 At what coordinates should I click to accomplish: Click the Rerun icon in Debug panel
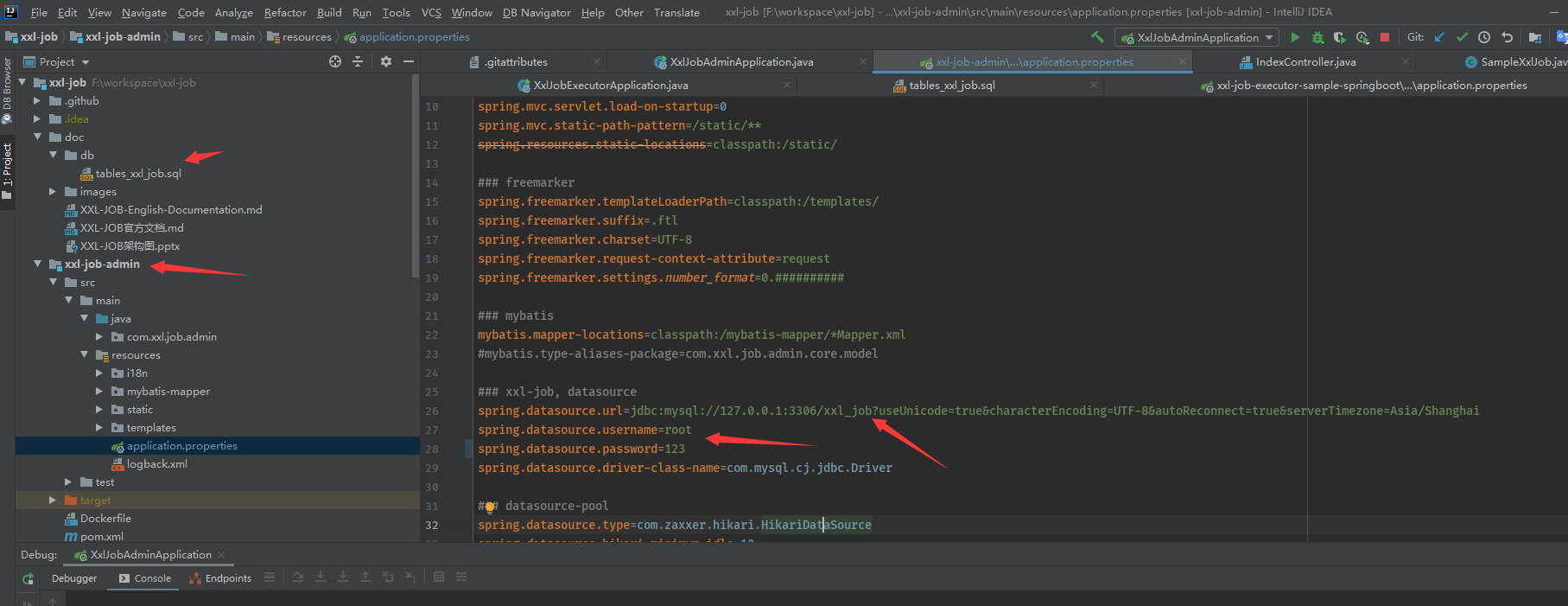28,578
